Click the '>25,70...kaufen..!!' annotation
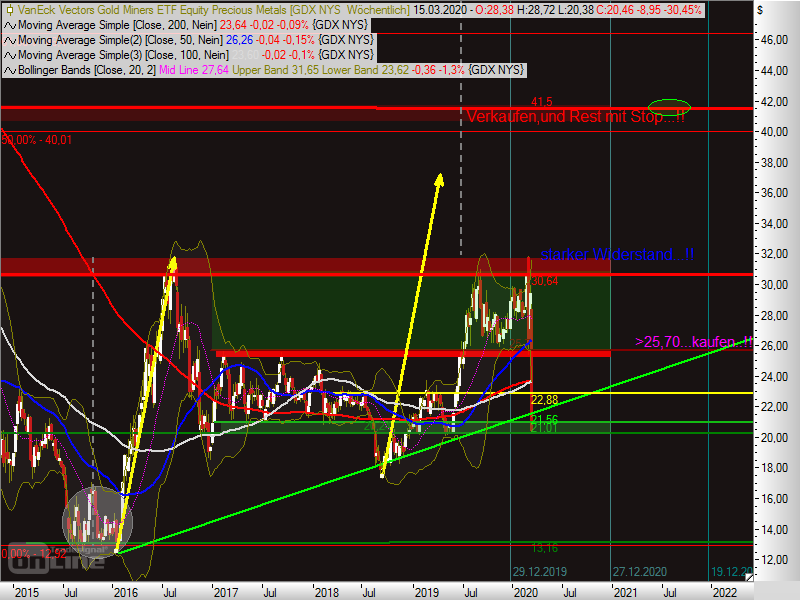This screenshot has height=600, width=800. coord(693,341)
